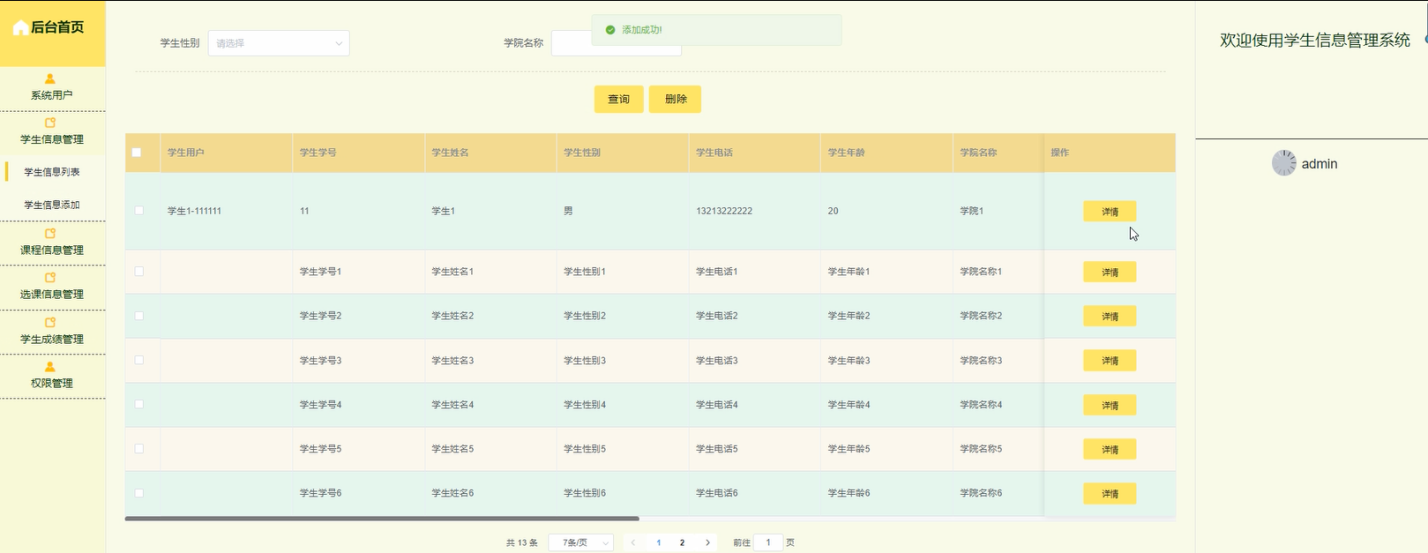Open the 系统用户 menu
Screen dimensions: 1428x553
52,88
